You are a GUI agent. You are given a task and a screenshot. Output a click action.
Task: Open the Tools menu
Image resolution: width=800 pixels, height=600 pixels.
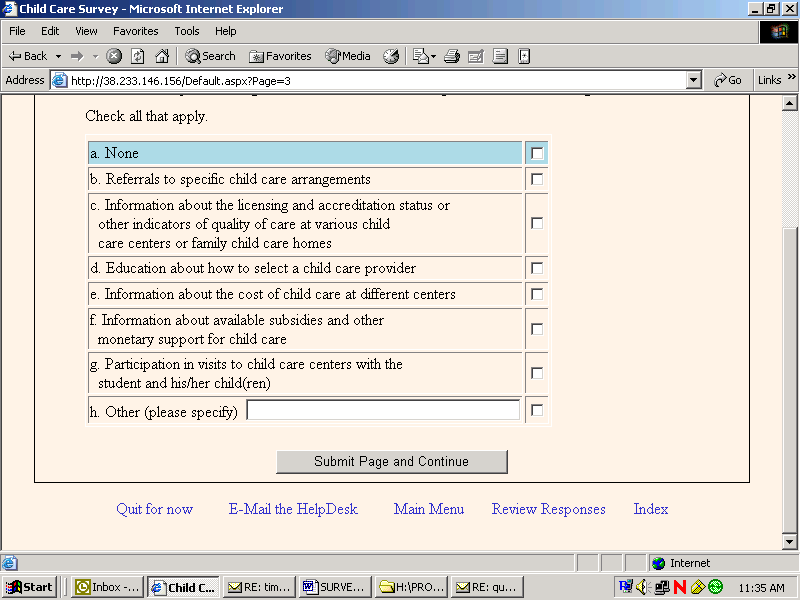coord(187,31)
